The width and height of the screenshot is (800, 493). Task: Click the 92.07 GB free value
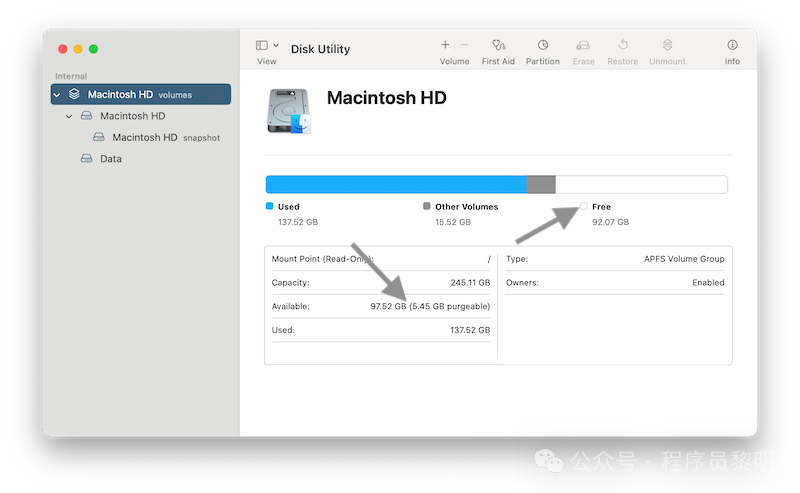point(610,222)
